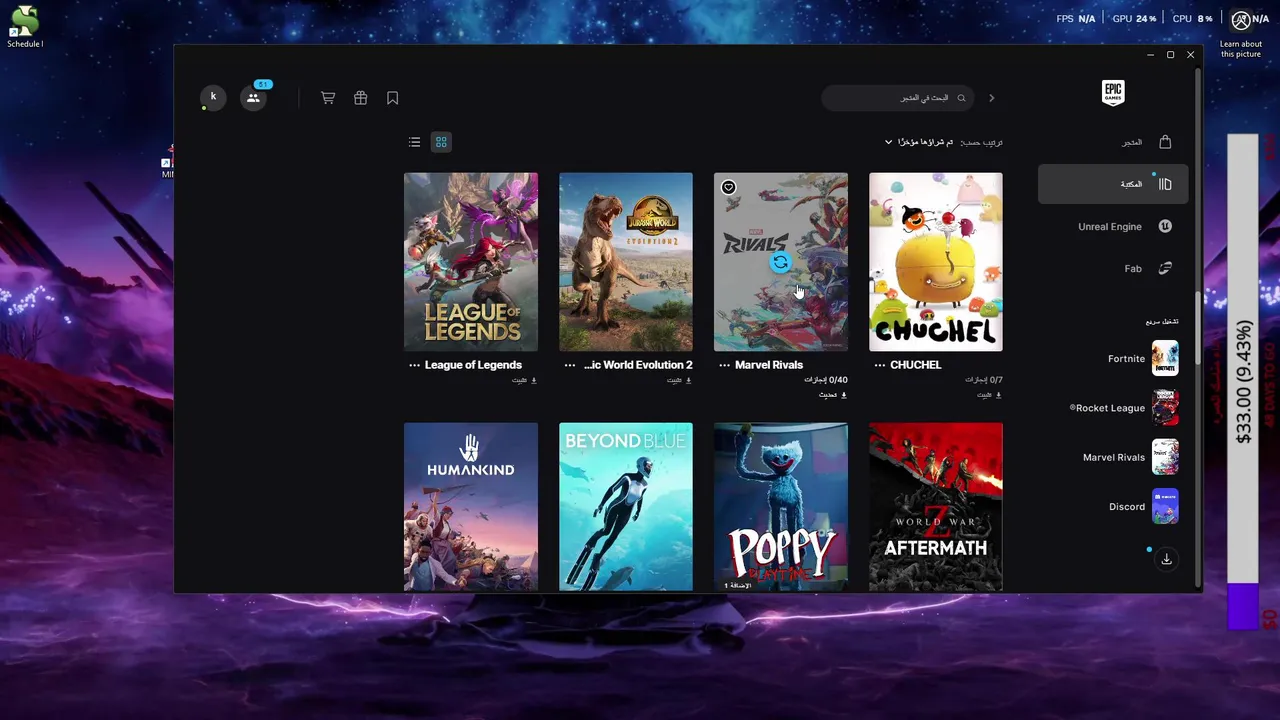Image resolution: width=1280 pixels, height=720 pixels.
Task: Open Marvel Rivals three-dot menu
Action: click(x=725, y=365)
